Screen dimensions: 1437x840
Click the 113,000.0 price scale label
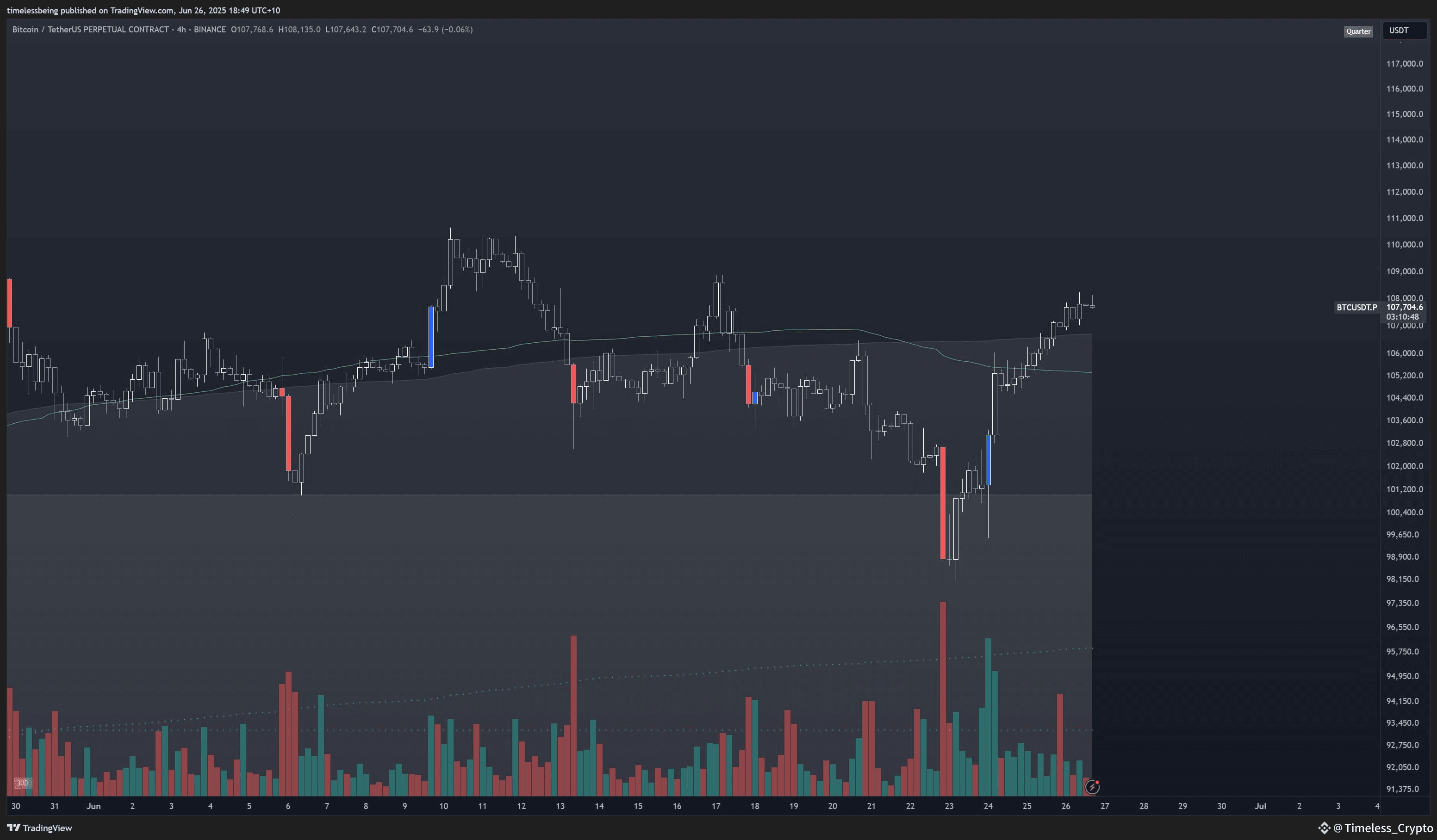(1405, 165)
